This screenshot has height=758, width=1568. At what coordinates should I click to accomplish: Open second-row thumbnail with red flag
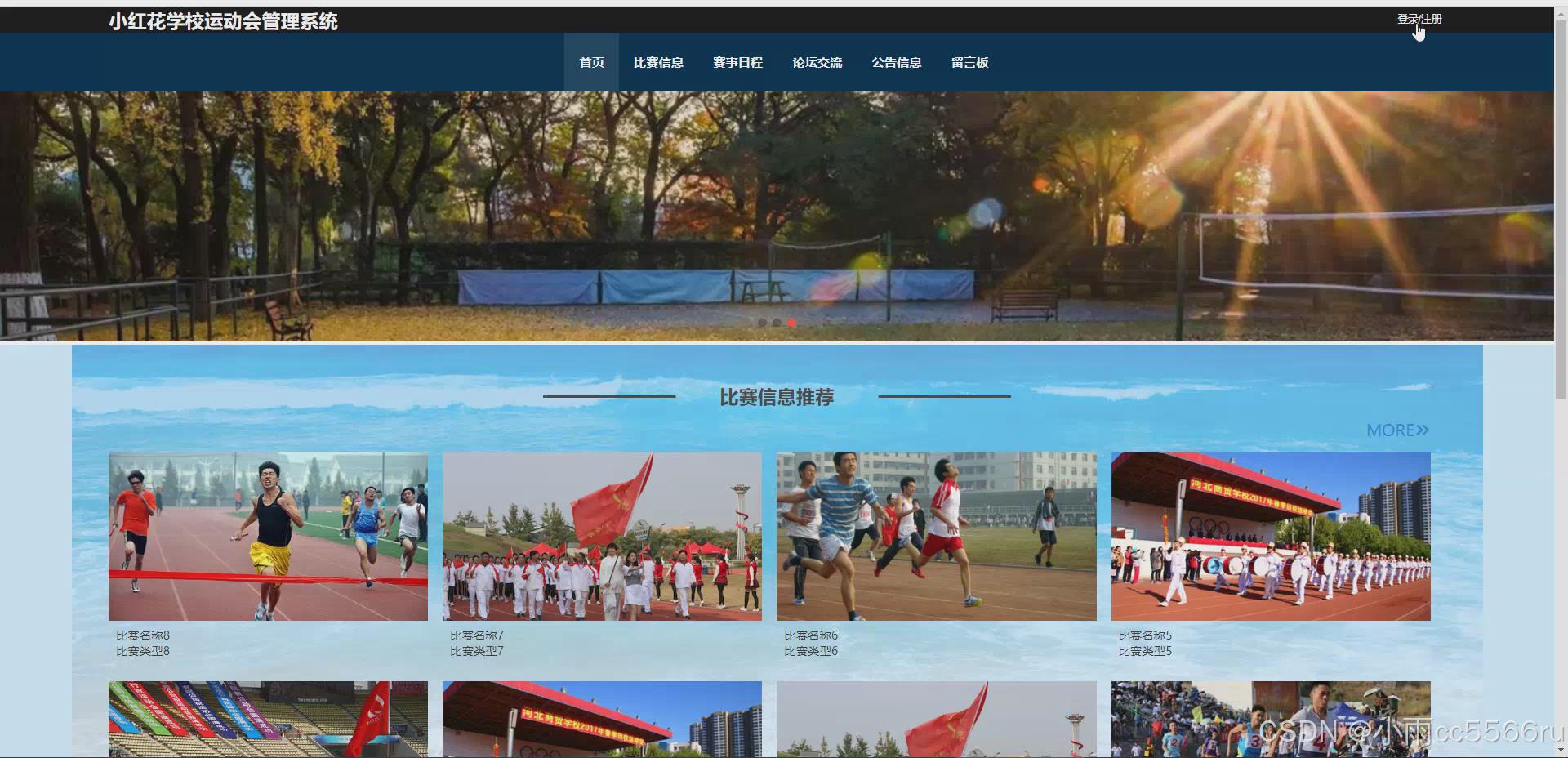936,720
